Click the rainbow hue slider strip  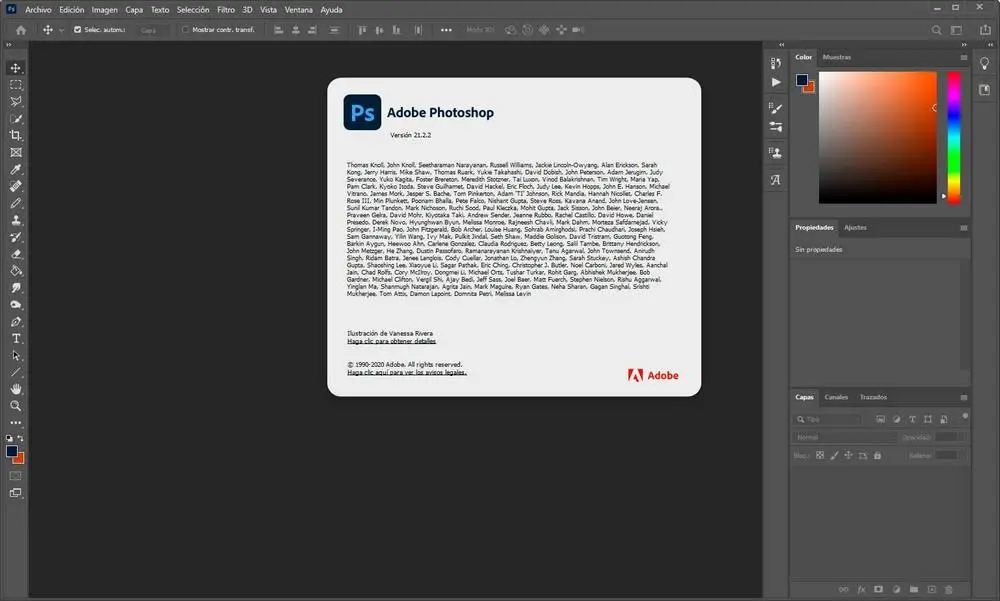pyautogui.click(x=953, y=138)
